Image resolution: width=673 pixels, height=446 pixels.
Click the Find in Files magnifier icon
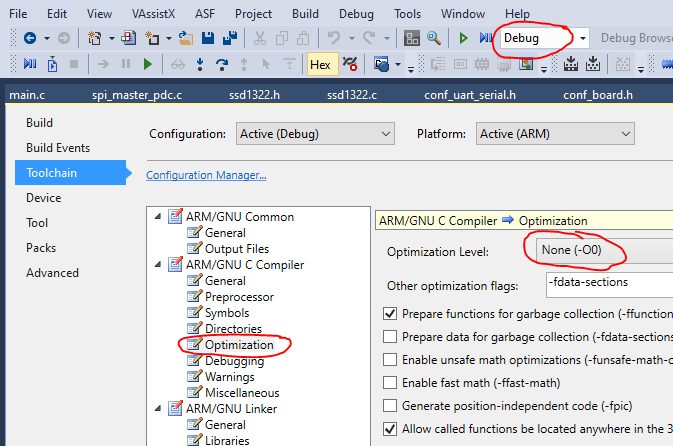pyautogui.click(x=434, y=38)
